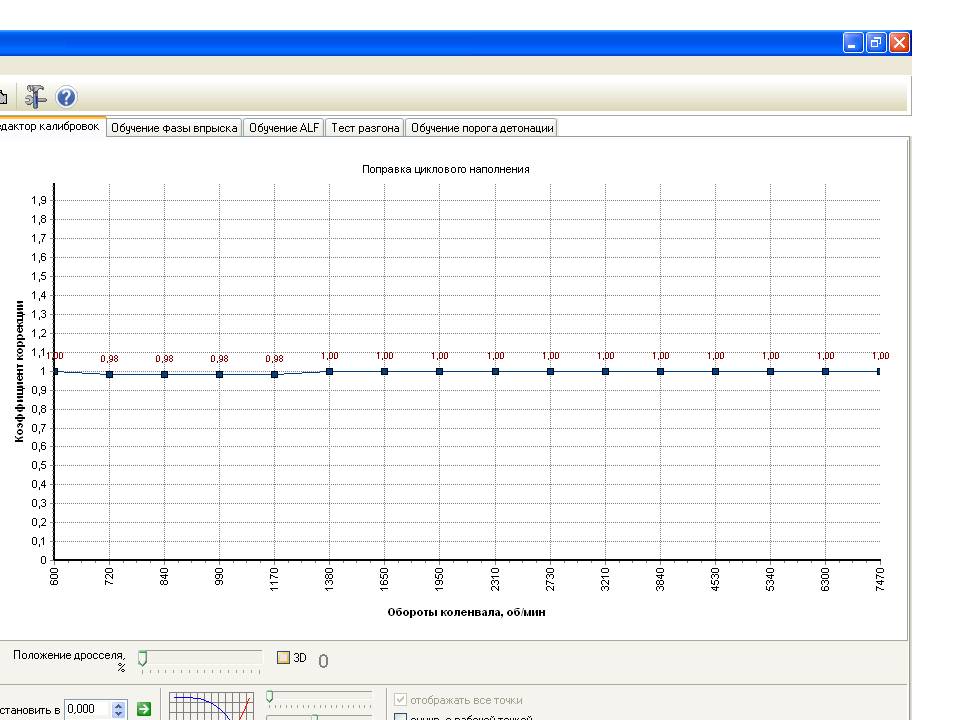
Task: Select the graph point at 600 rpm
Action: 55,372
